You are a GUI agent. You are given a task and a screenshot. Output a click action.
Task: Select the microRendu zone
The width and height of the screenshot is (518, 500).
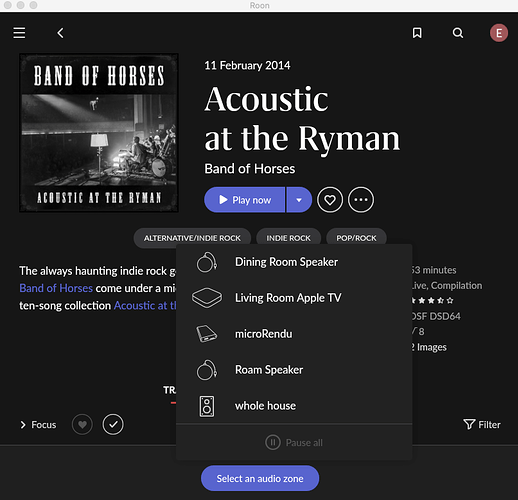pos(294,334)
